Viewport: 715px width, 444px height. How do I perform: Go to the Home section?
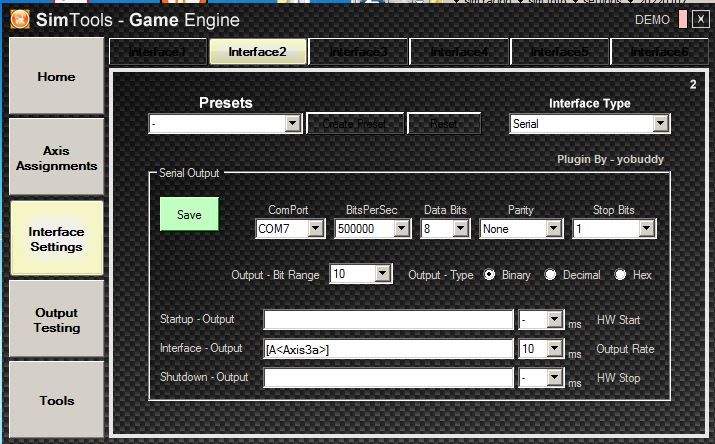[x=57, y=76]
